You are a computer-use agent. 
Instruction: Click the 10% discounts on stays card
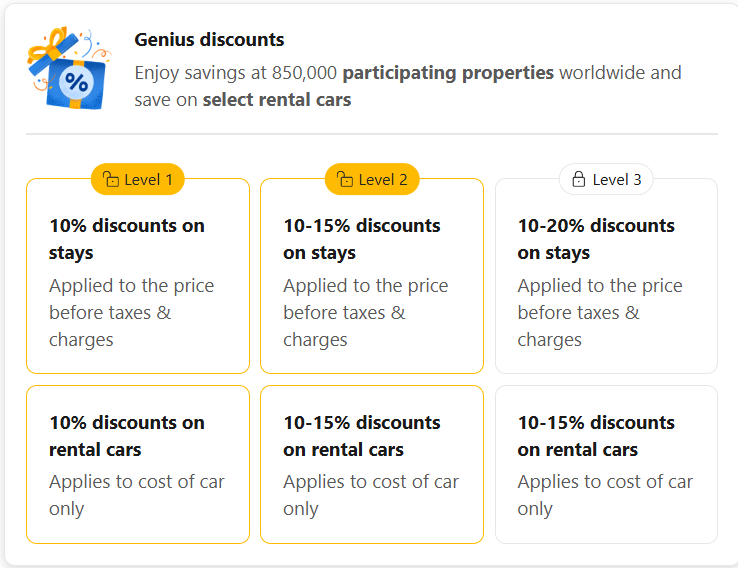138,277
